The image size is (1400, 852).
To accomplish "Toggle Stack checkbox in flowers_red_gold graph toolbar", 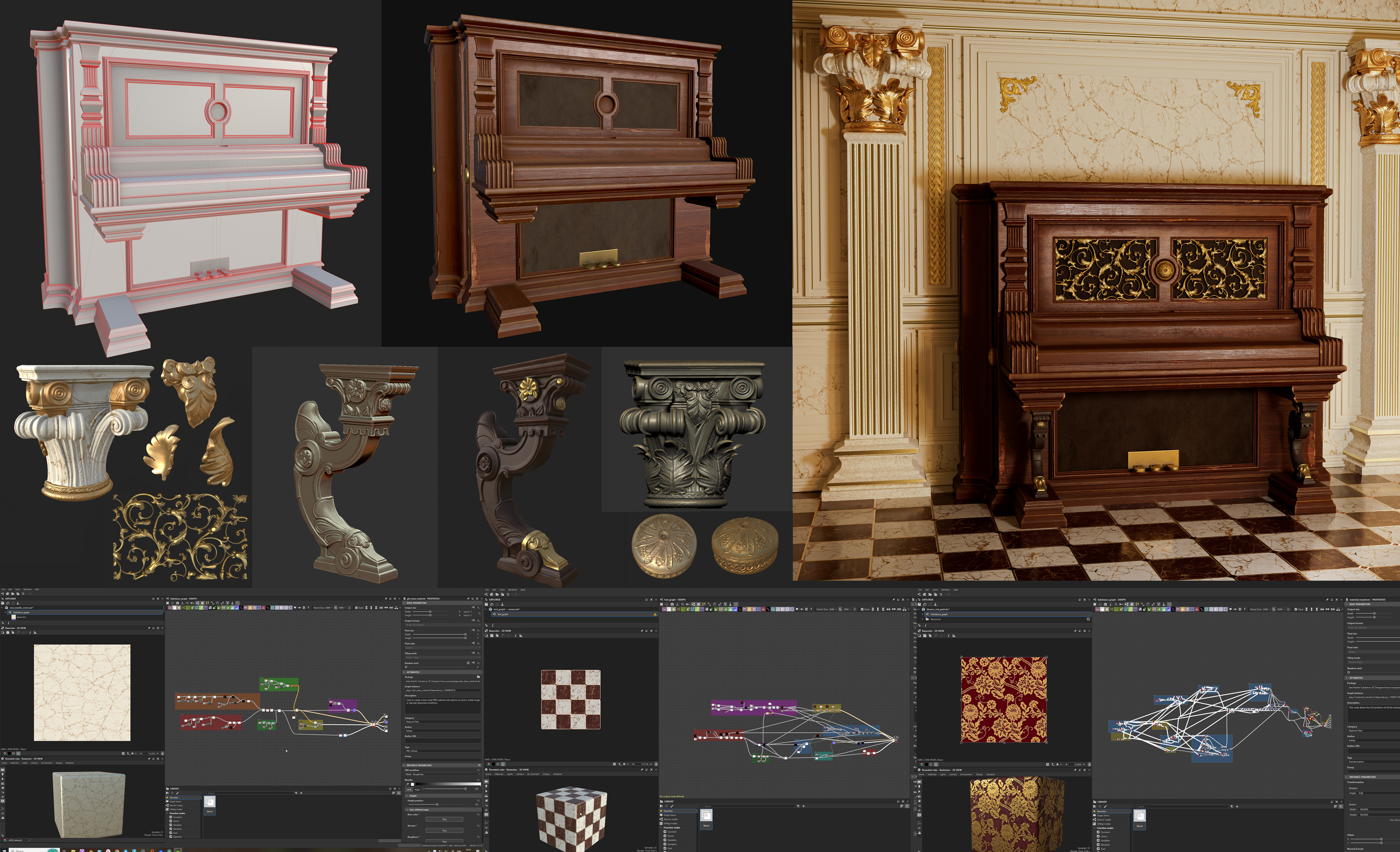I will point(1296,609).
